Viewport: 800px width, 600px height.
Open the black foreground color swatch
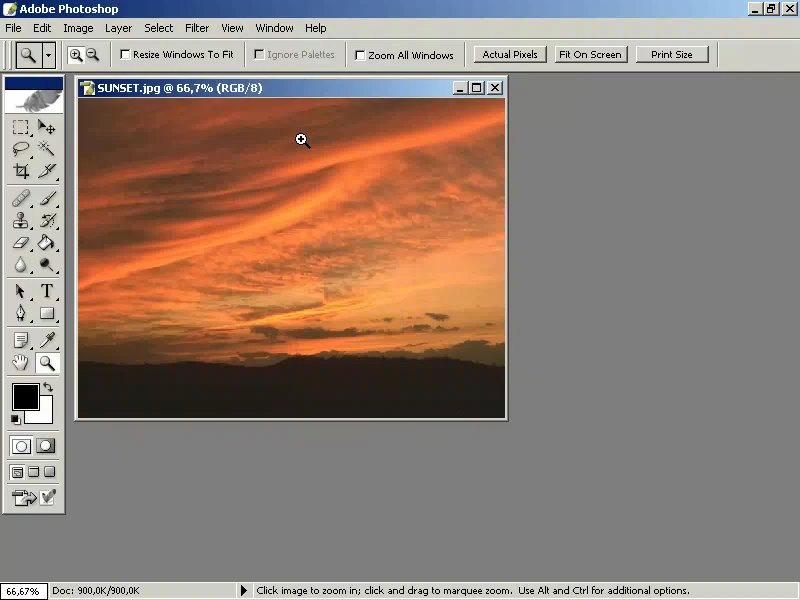tap(26, 396)
